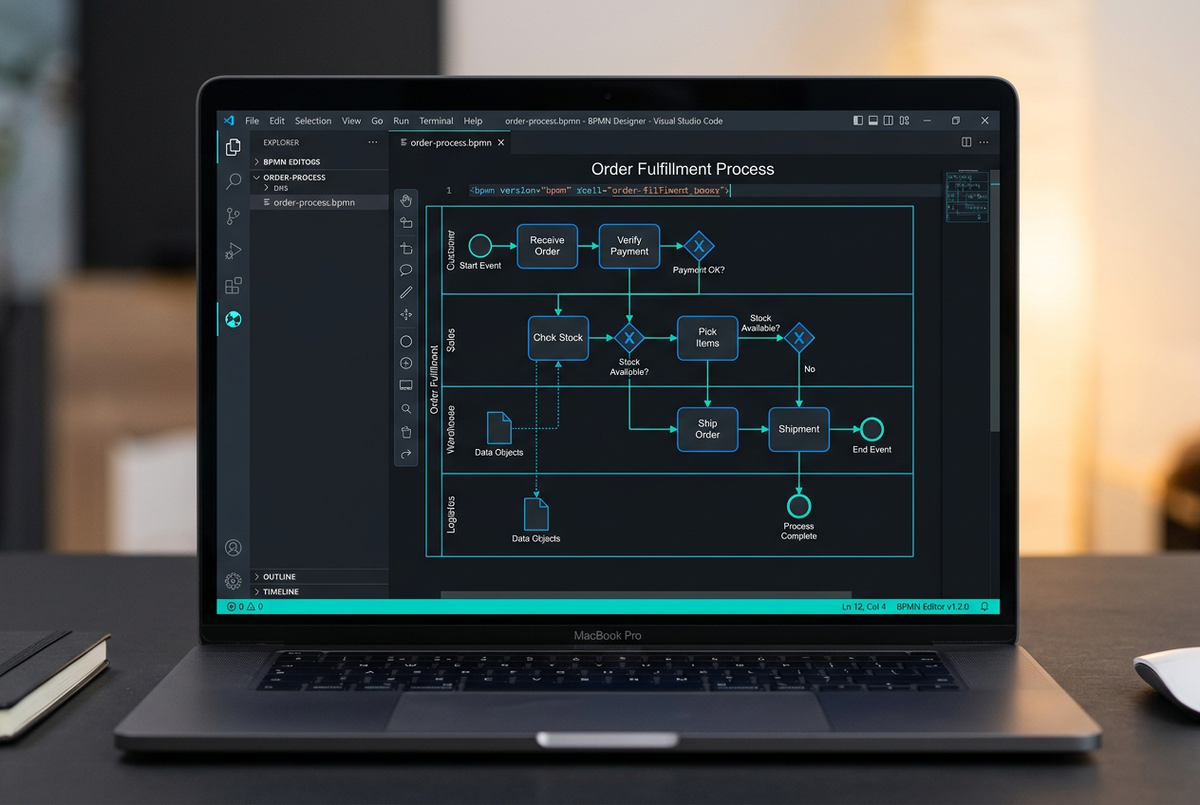Open the Selection menu
Image resolution: width=1200 pixels, height=805 pixels.
pyautogui.click(x=313, y=121)
